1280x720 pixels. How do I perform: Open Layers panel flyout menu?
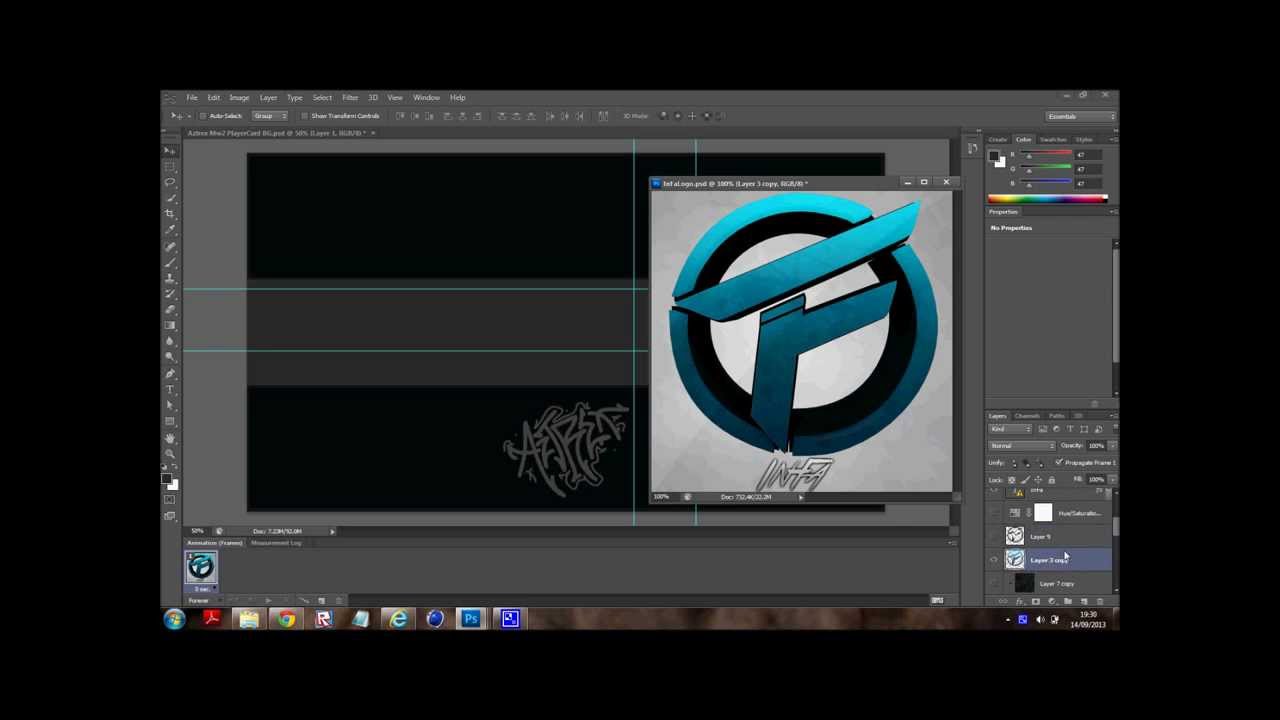tap(1113, 416)
